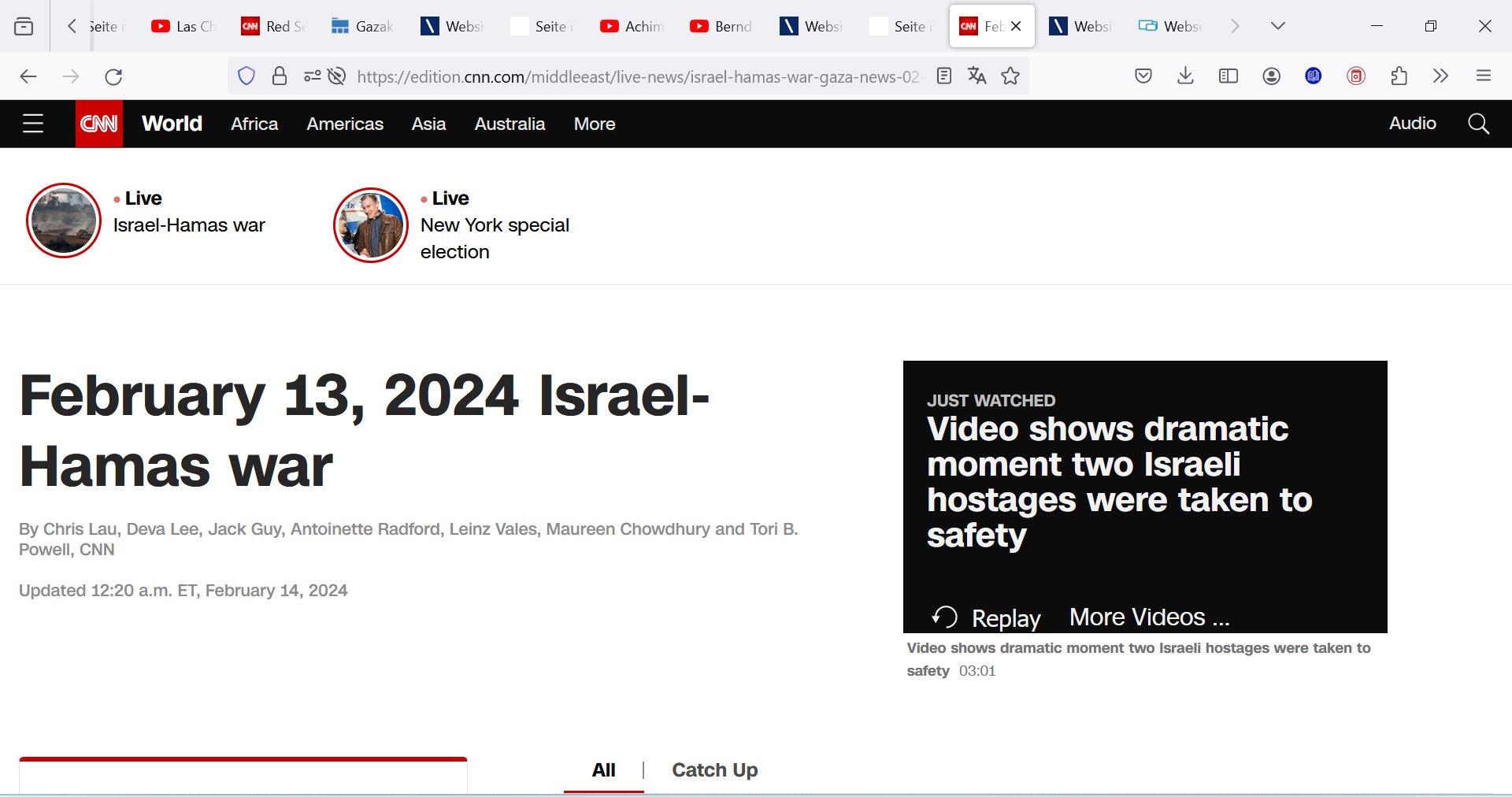This screenshot has height=797, width=1512.
Task: Expand the list all tabs dropdown
Action: [x=1278, y=26]
